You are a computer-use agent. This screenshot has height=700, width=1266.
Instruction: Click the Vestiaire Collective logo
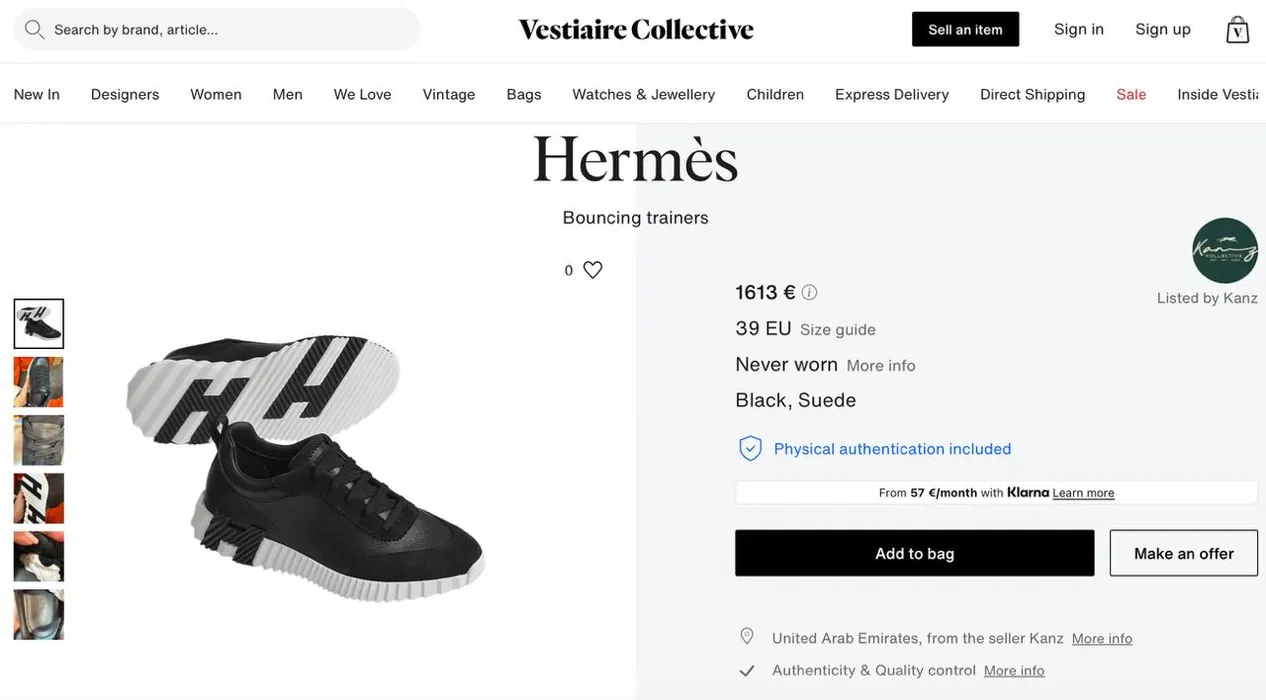pos(636,30)
